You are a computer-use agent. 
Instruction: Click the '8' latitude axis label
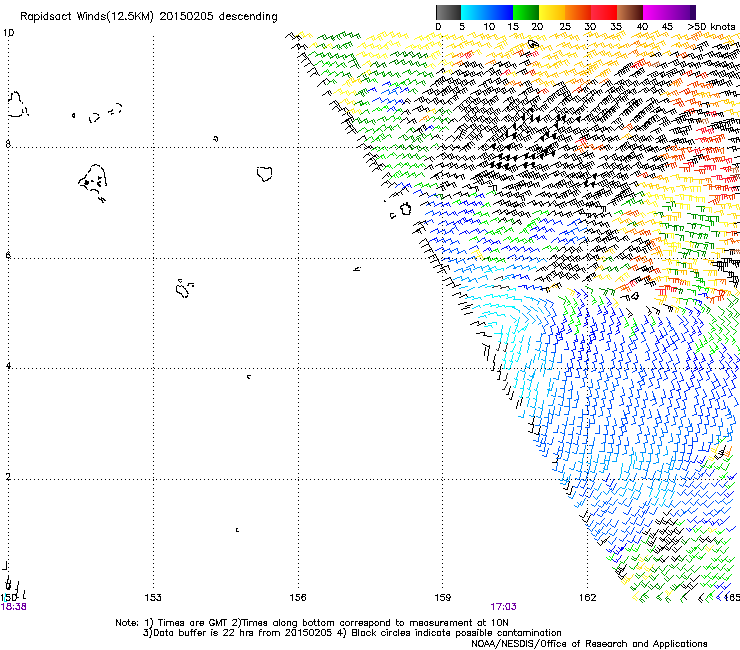point(8,144)
